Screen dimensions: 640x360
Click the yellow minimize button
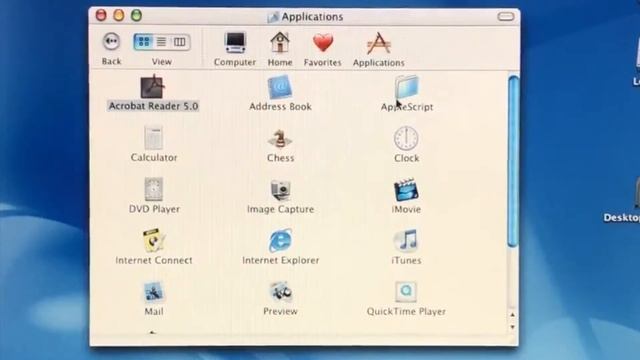[119, 16]
